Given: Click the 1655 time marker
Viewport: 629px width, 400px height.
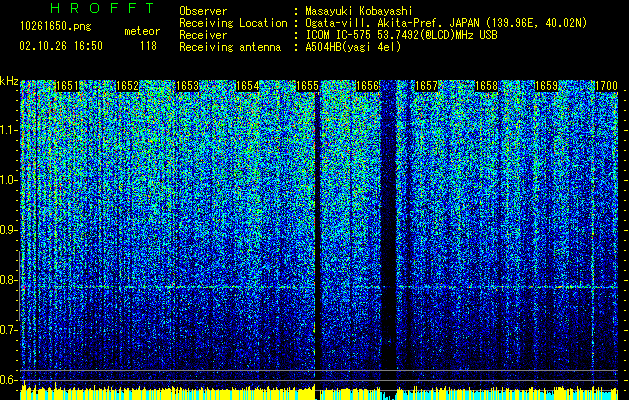Looking at the screenshot, I should click(307, 86).
